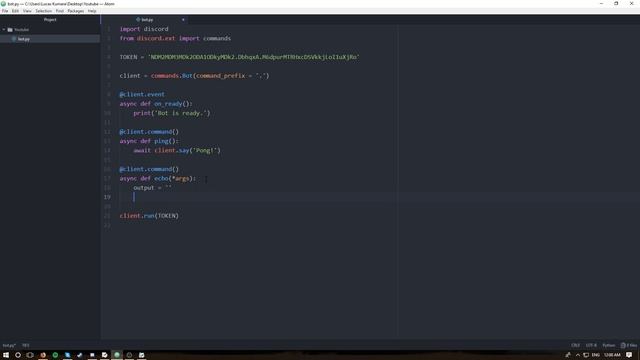
Task: Click line number 19 in the gutter
Action: pos(107,197)
